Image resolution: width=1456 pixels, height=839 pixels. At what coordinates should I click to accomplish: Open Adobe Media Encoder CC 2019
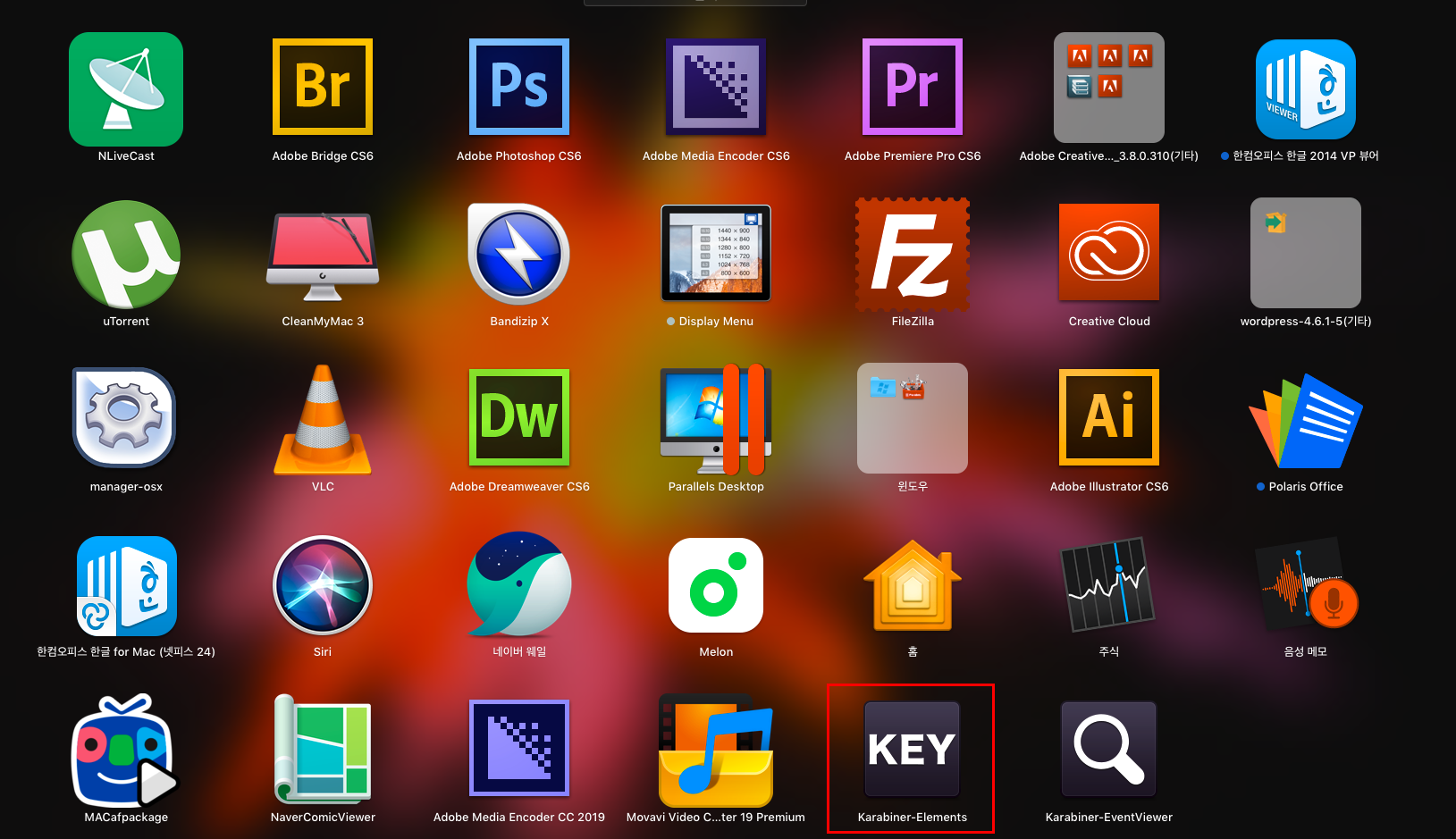519,748
